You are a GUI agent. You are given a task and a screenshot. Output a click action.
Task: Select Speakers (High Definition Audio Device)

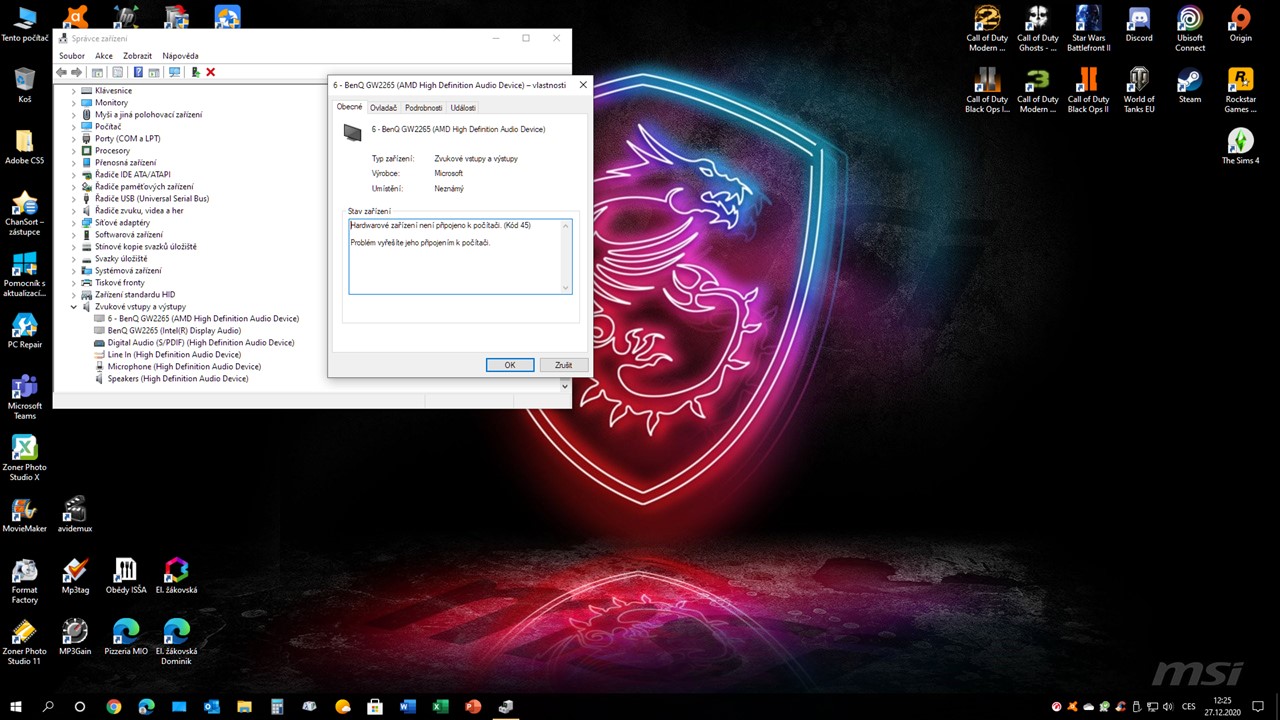coord(178,379)
